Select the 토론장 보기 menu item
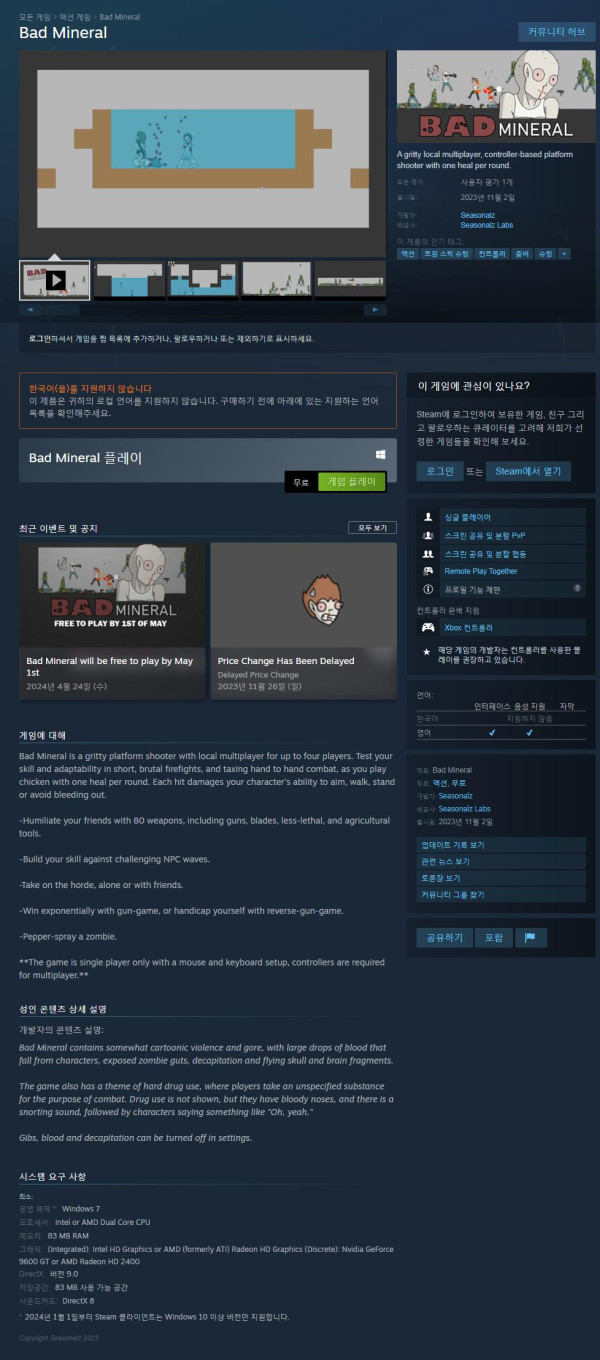 point(501,878)
